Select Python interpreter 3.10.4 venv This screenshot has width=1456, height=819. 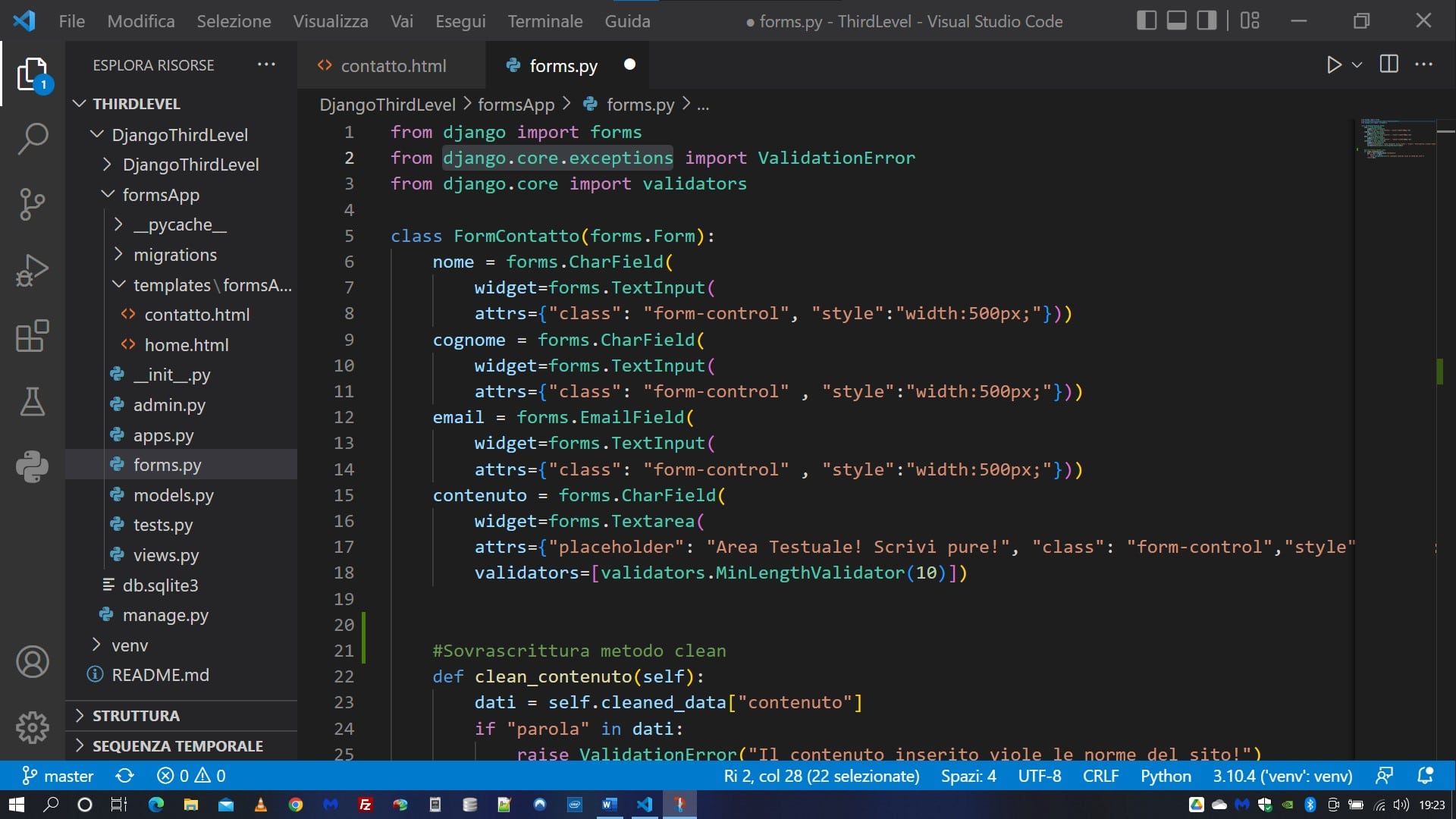[x=1282, y=776]
